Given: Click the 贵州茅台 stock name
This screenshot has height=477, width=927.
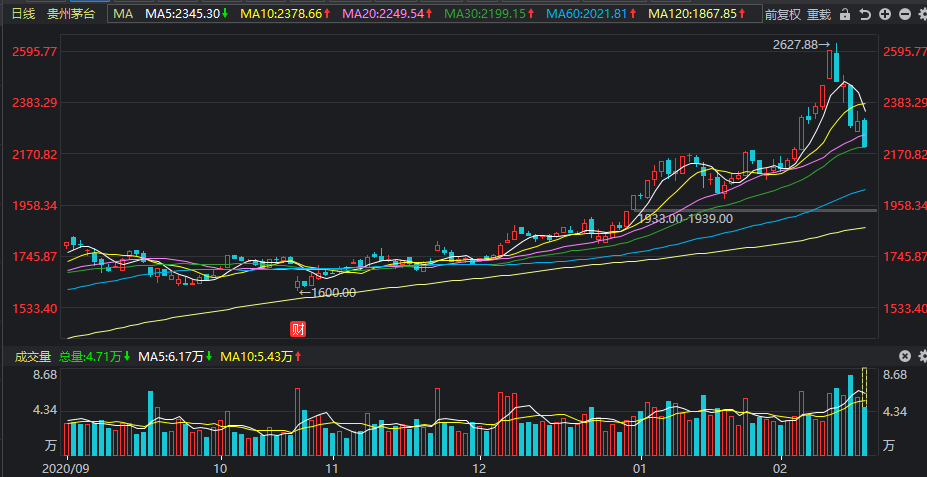Looking at the screenshot, I should 72,14.
